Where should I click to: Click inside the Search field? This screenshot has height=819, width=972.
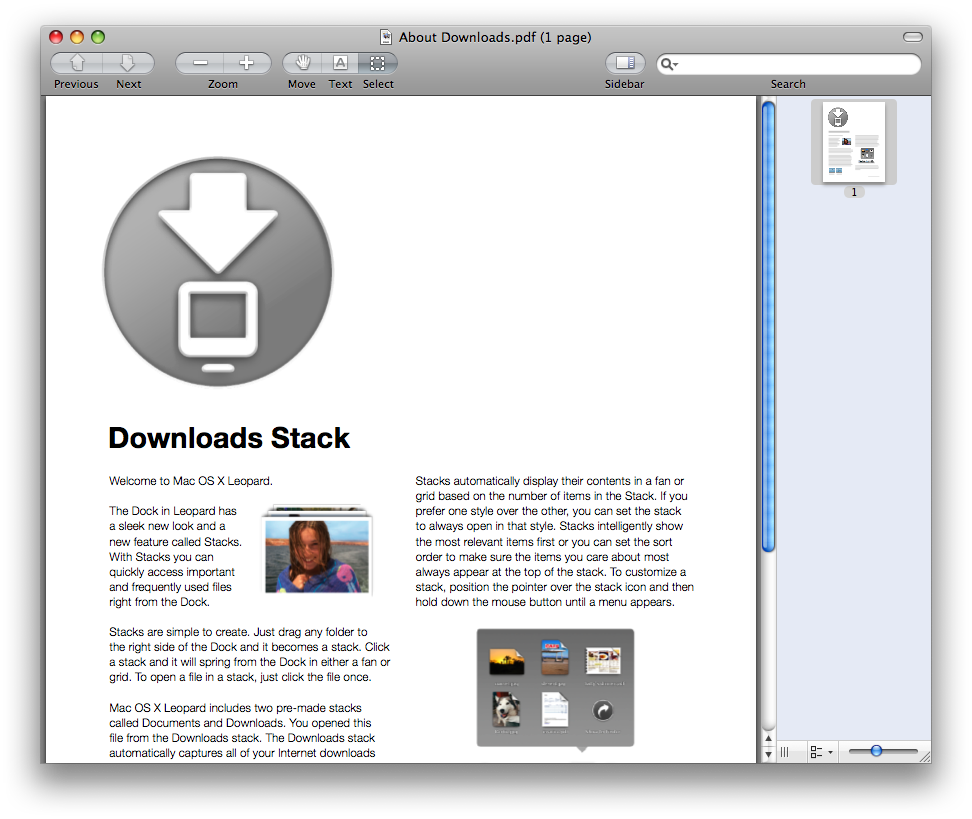(789, 64)
